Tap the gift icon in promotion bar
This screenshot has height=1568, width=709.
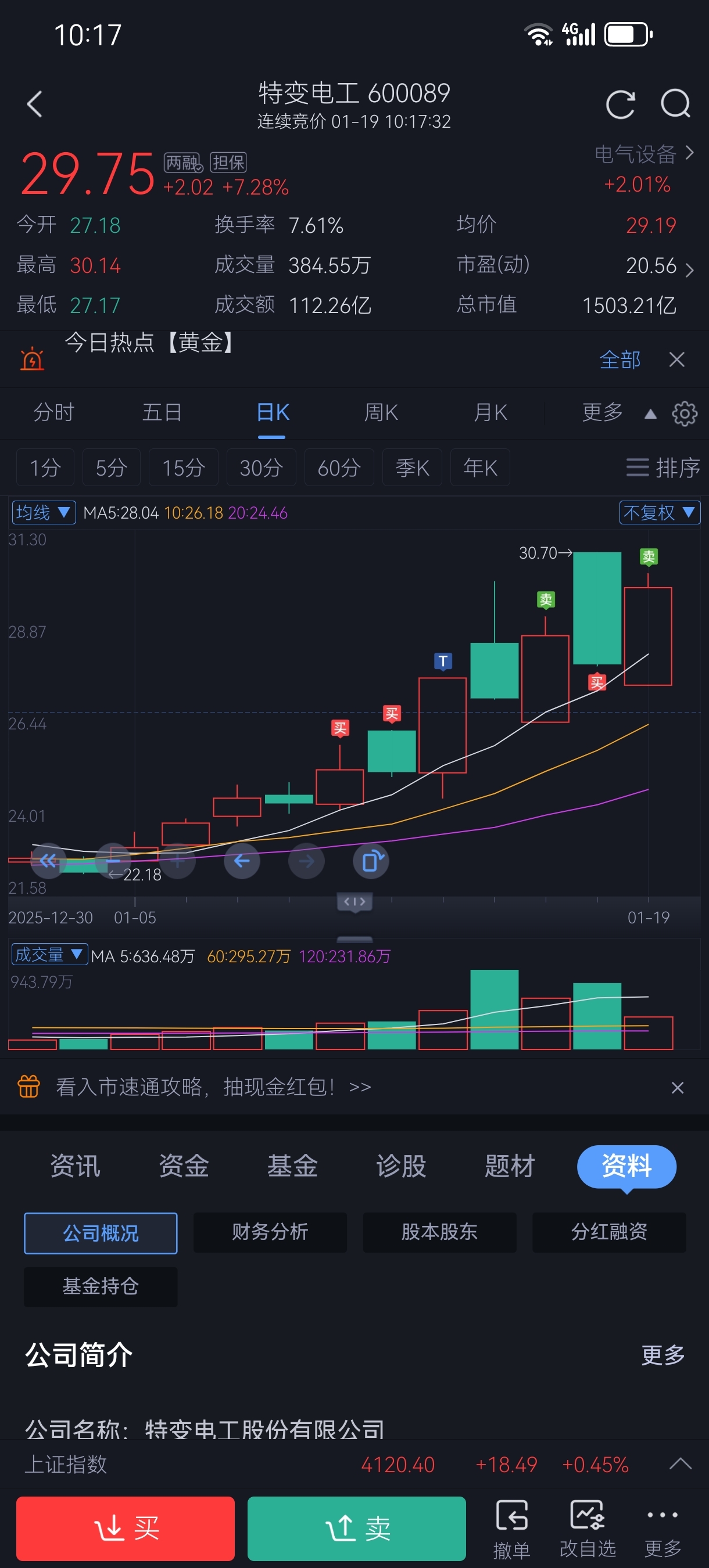[28, 1087]
